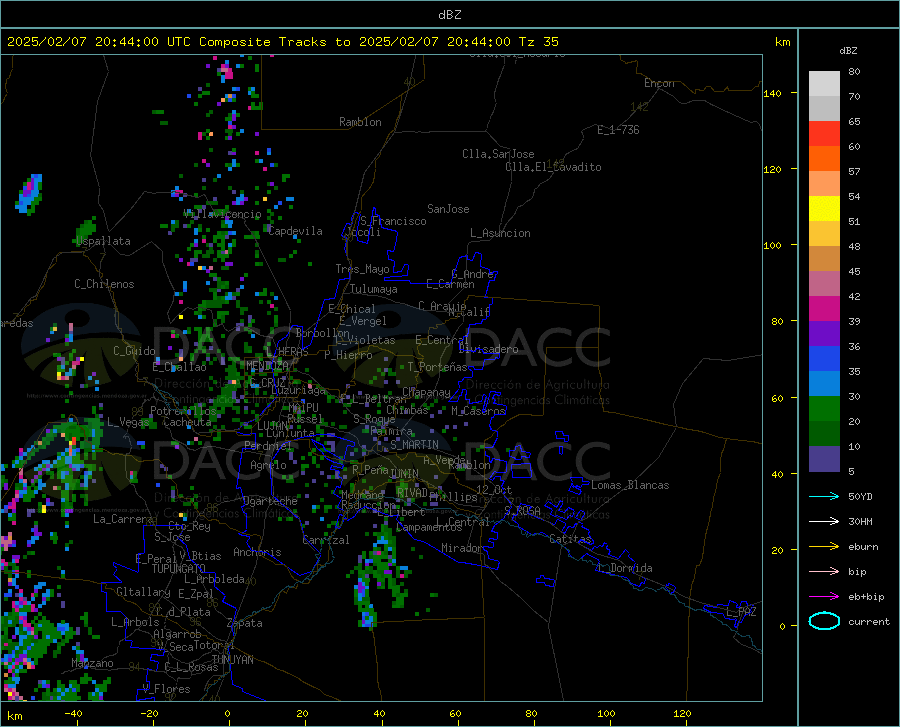Click the white 30HM arrow legend icon
Screen dimensions: 900x727
coord(824,522)
